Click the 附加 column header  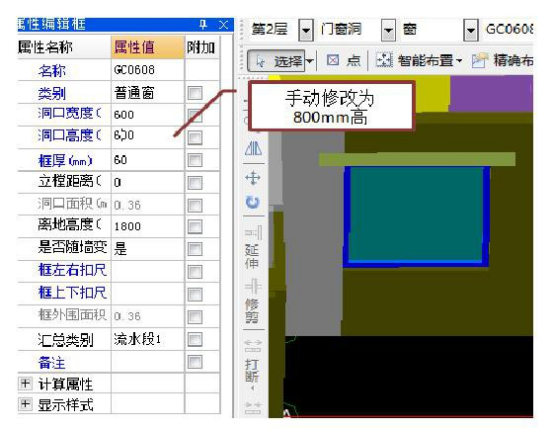point(202,47)
